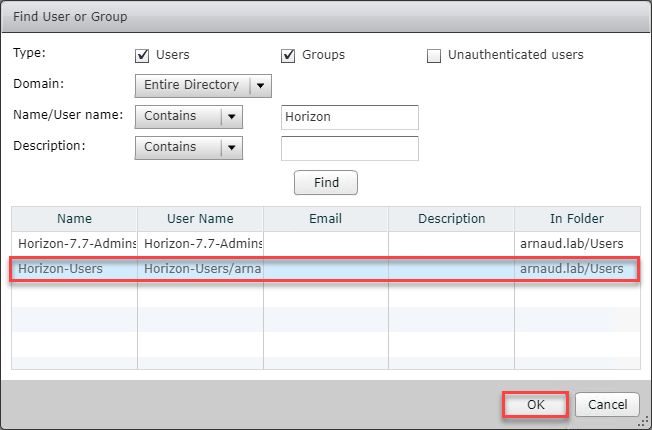Confirm selection with the OK button
Viewport: 652px width, 430px height.
534,405
